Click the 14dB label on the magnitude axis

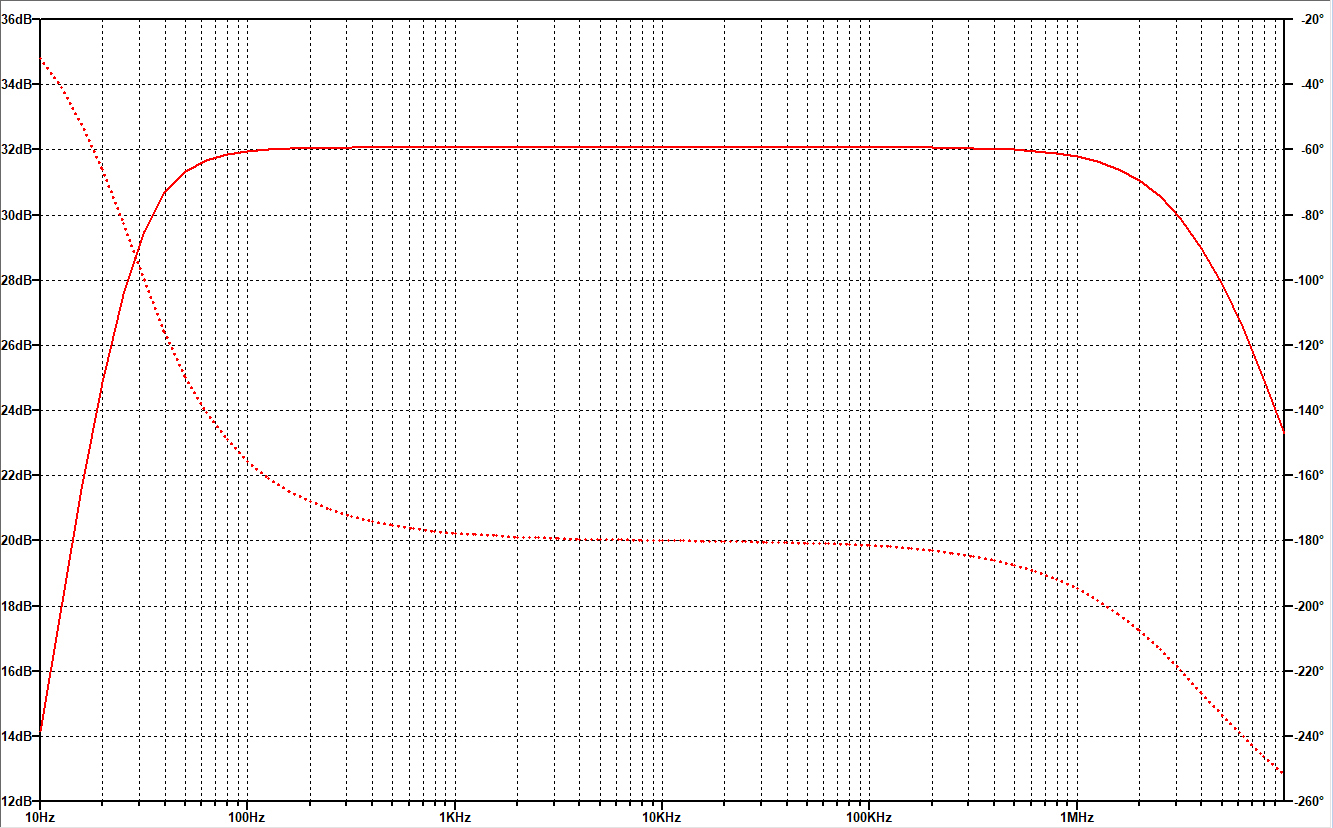coord(17,736)
